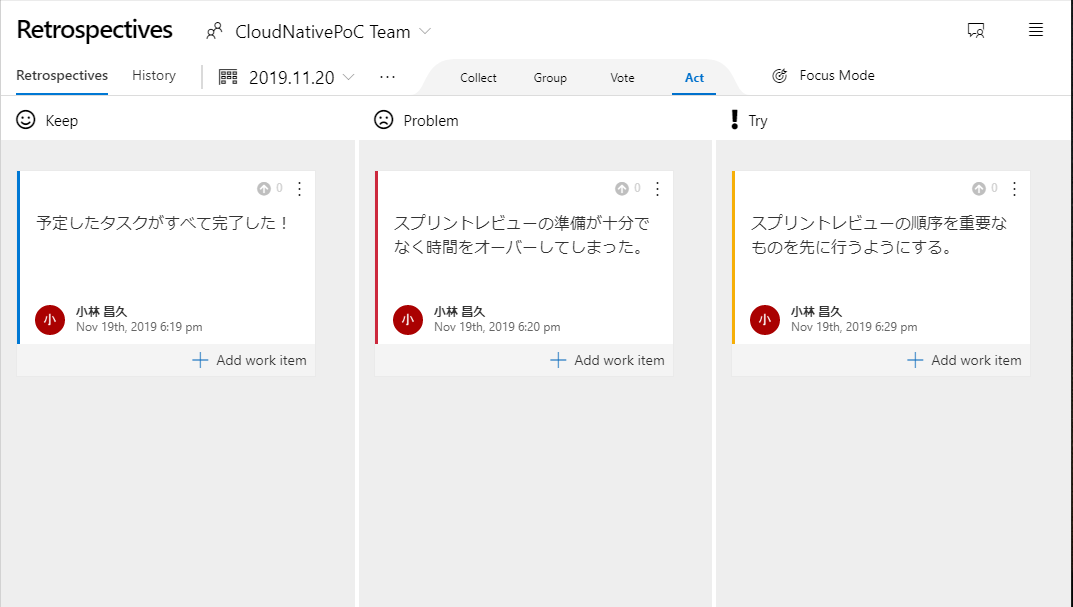
Task: Open the feedback speech-bubble icon top right
Action: (975, 30)
